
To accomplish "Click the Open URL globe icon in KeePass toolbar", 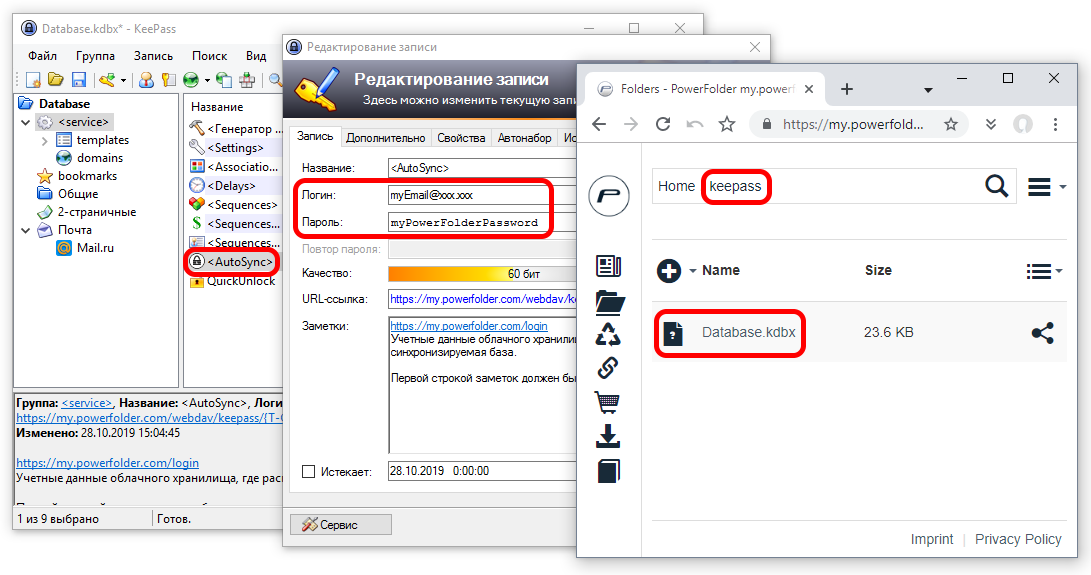I will click(191, 80).
